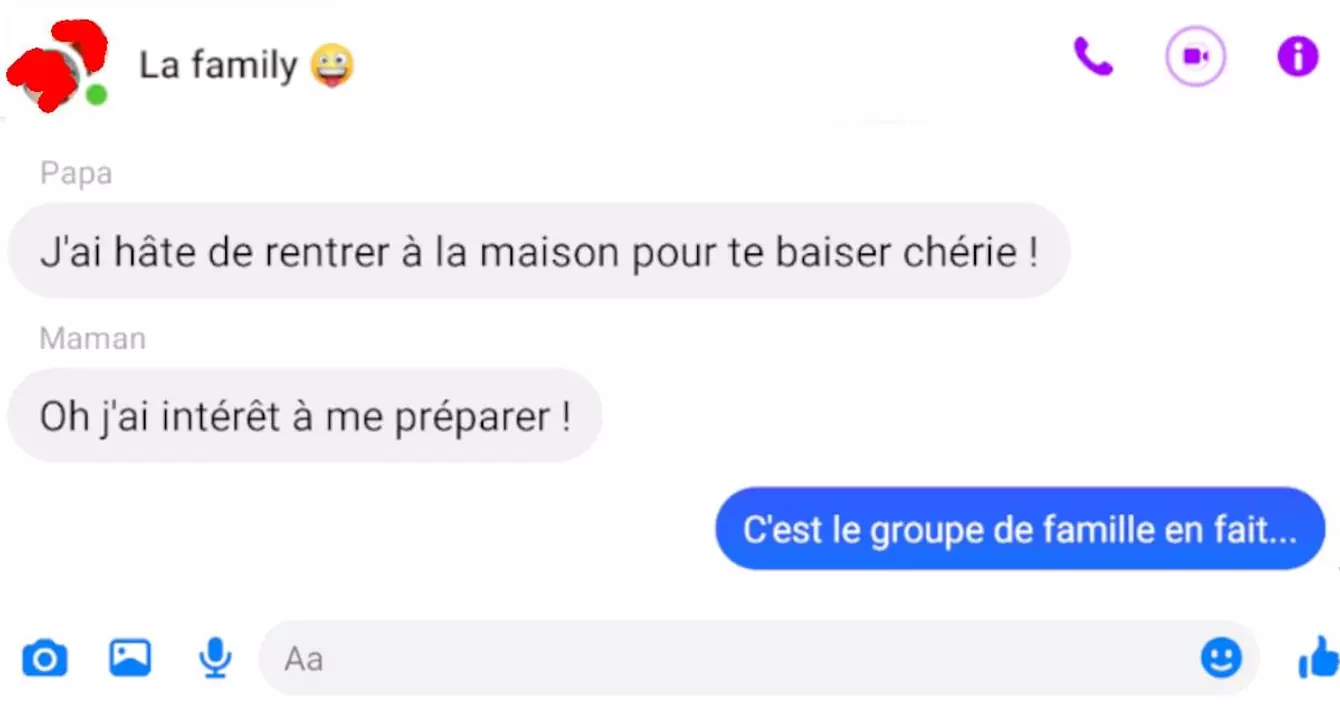Open the camera to take a photo

coord(45,658)
